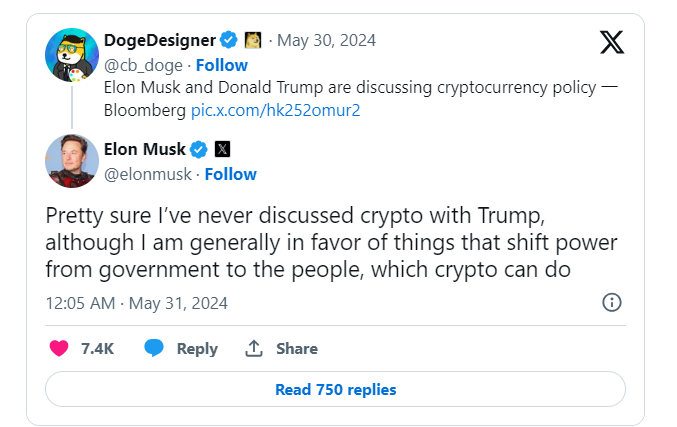
Task: Click the X logo in top corner
Action: [611, 42]
